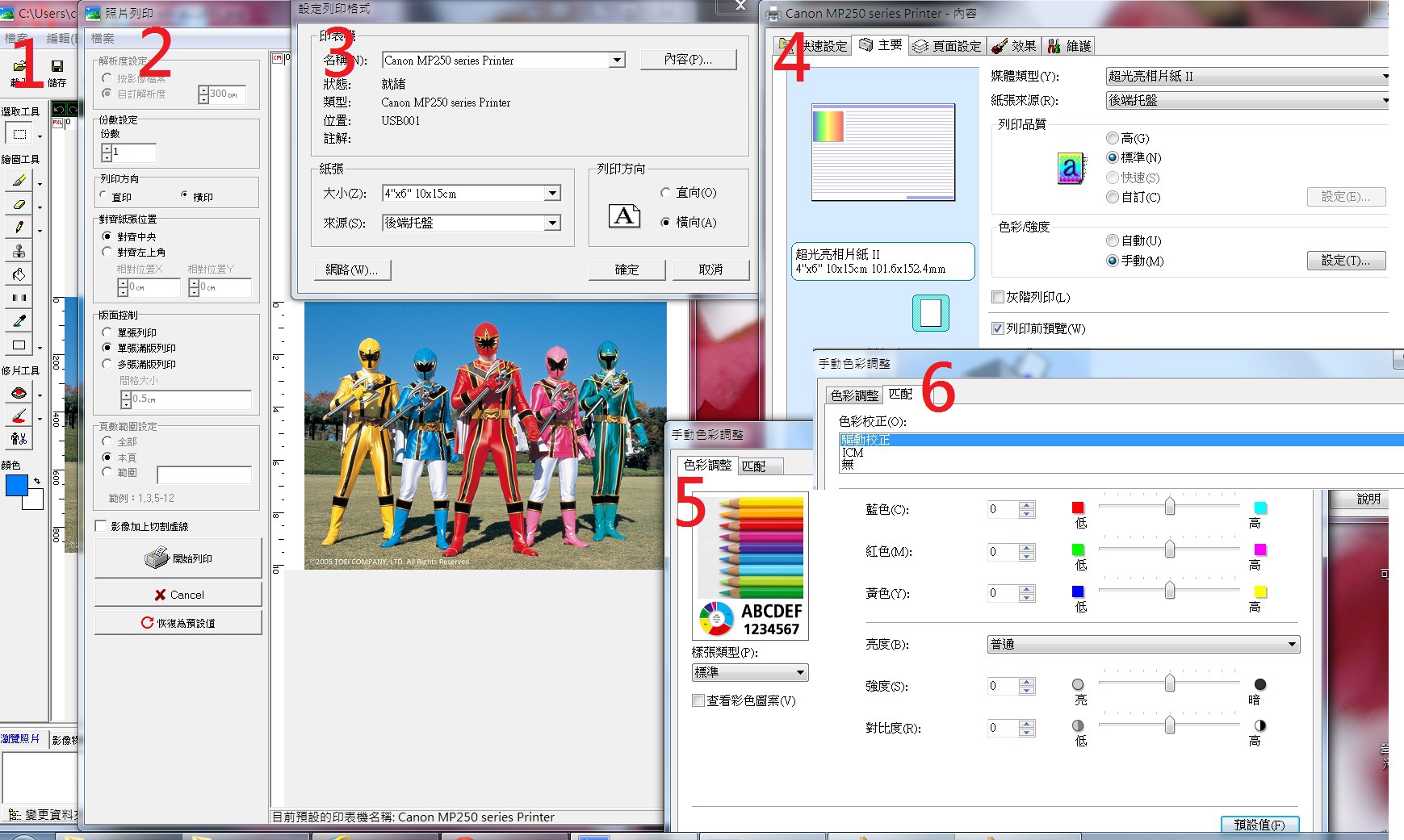
Task: Click the swap colors arrow icon
Action: (x=36, y=481)
